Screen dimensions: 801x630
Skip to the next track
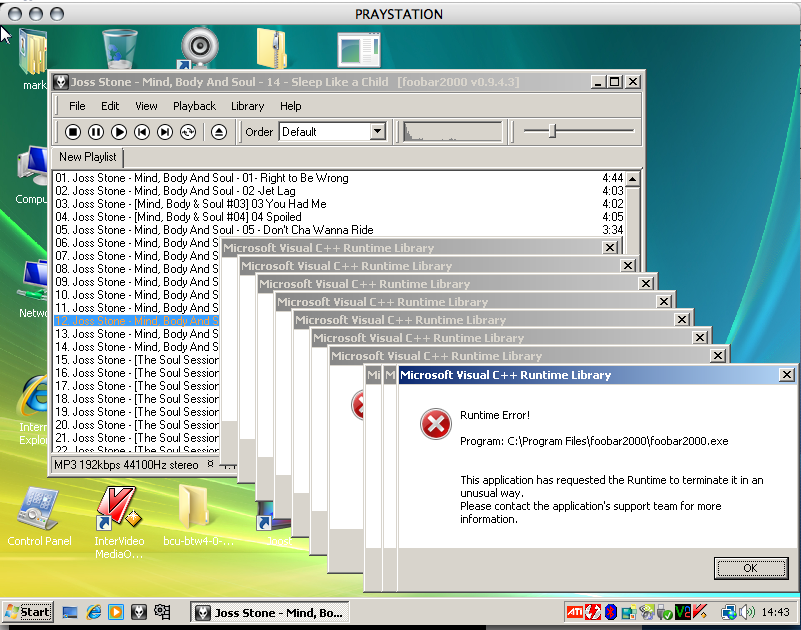coord(165,132)
